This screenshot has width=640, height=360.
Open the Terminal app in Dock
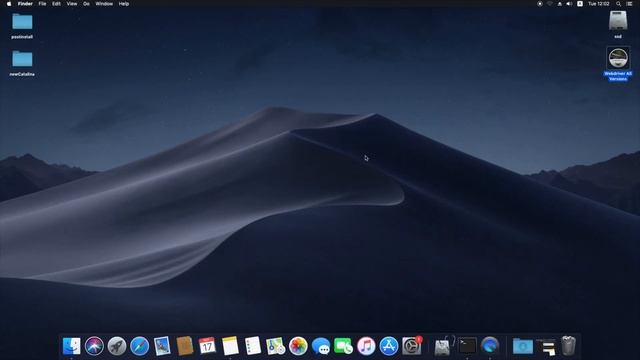pos(467,346)
